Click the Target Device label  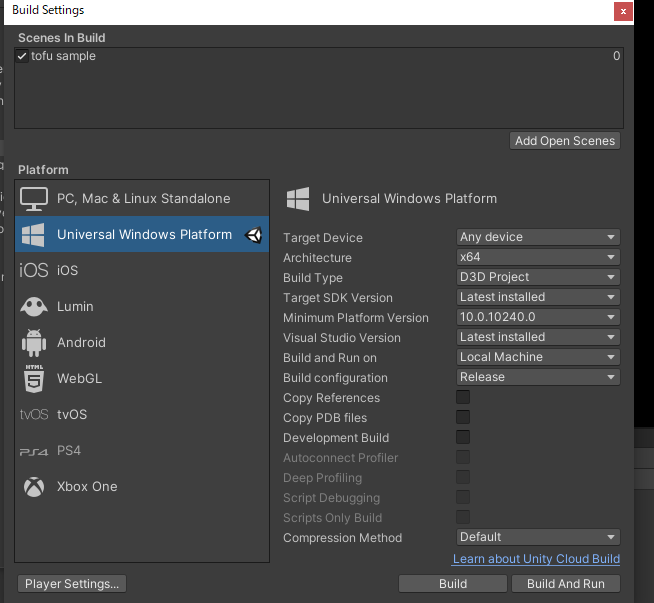point(323,238)
